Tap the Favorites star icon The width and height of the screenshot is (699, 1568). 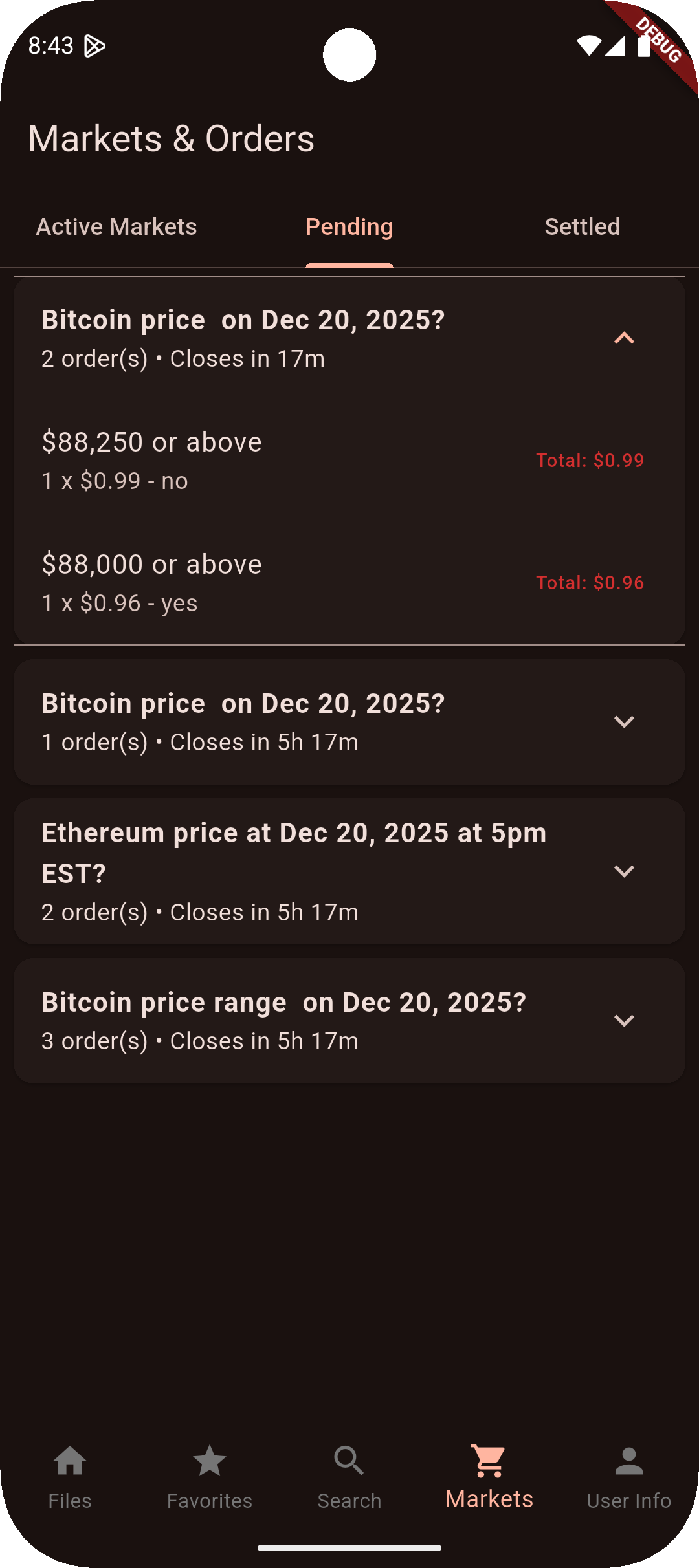tap(210, 1462)
